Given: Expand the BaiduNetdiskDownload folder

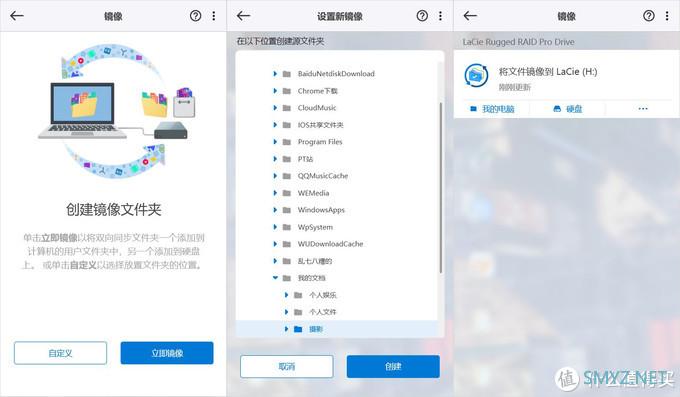Looking at the screenshot, I should tap(275, 74).
